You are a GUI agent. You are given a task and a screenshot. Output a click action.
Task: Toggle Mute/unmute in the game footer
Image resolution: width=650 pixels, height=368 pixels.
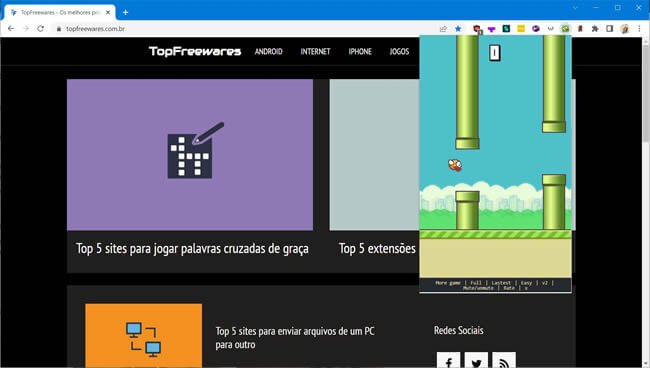click(478, 288)
